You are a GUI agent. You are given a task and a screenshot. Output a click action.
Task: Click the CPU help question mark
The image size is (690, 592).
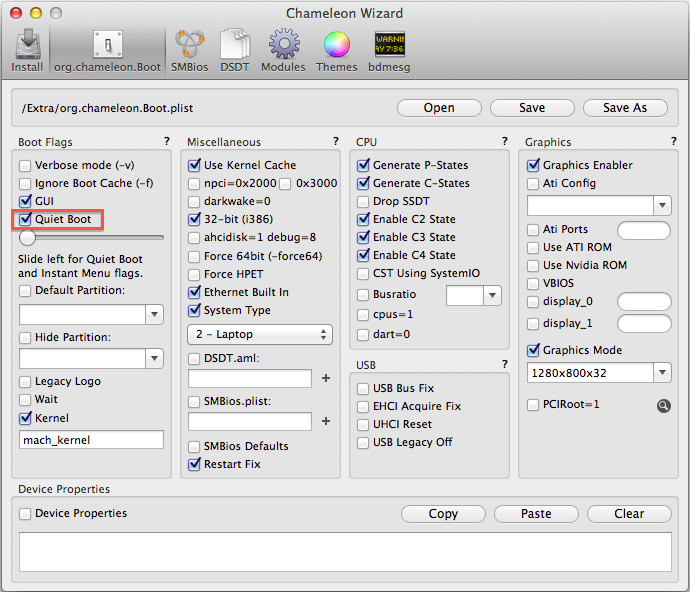[x=505, y=141]
